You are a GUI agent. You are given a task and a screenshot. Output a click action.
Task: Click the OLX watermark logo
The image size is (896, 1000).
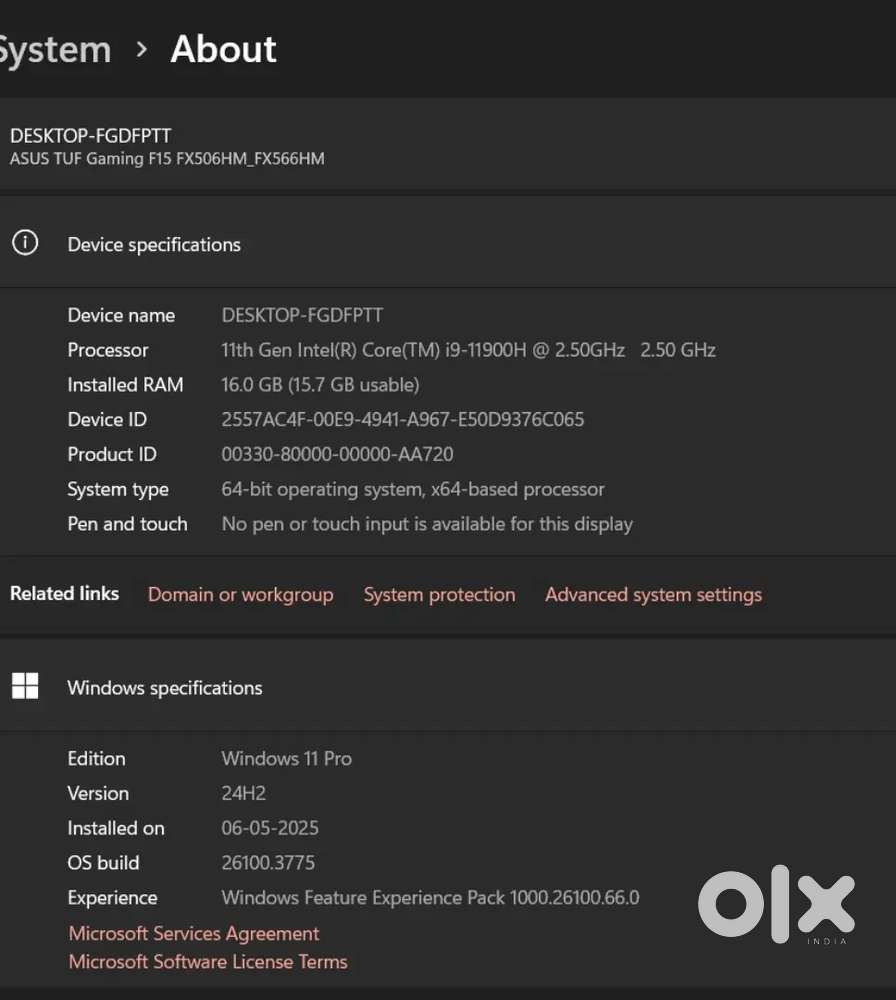(776, 905)
